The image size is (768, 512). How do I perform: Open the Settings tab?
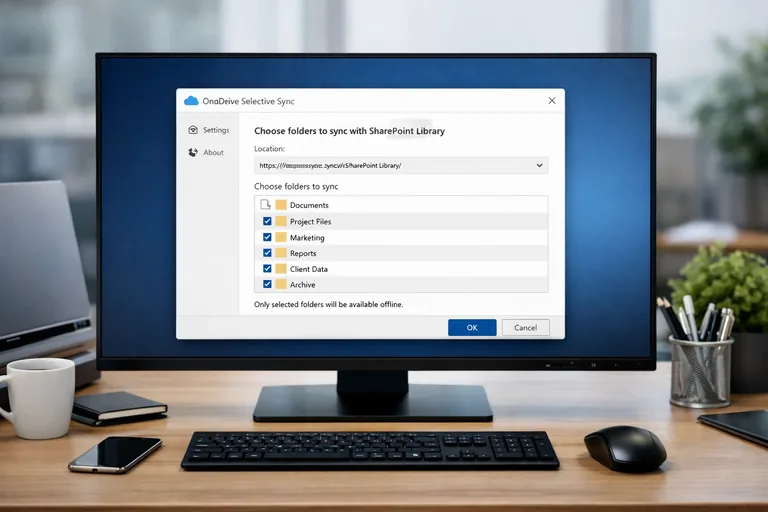point(209,130)
